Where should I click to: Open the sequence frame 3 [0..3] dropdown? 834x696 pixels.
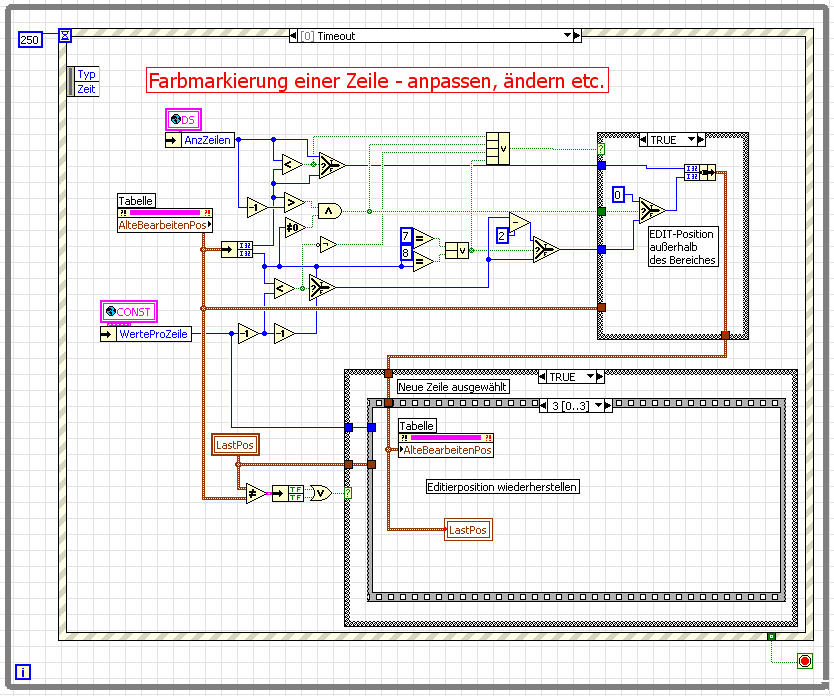[x=598, y=406]
